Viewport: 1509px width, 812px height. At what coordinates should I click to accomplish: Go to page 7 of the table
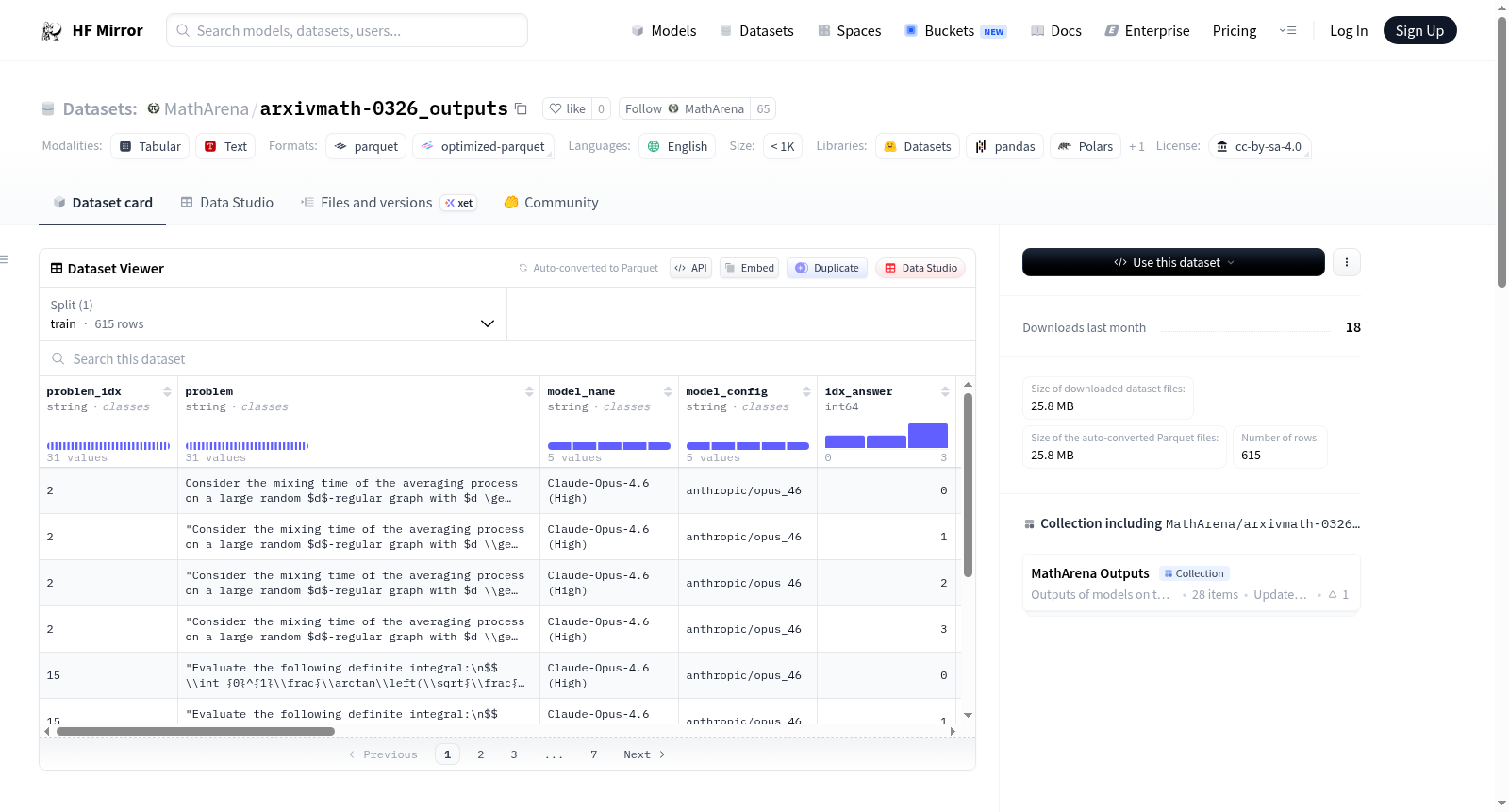click(x=593, y=754)
